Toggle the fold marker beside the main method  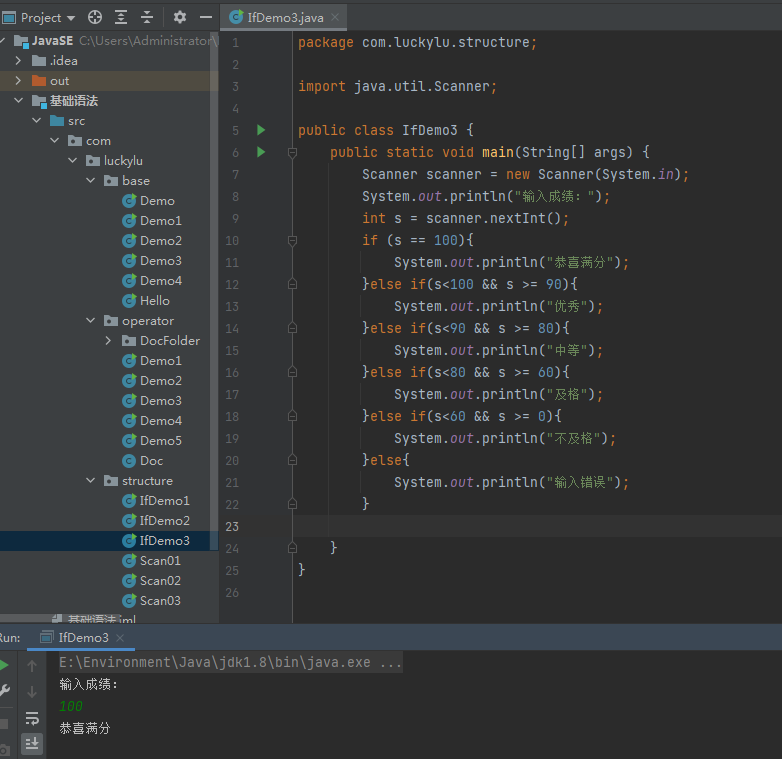pos(292,152)
